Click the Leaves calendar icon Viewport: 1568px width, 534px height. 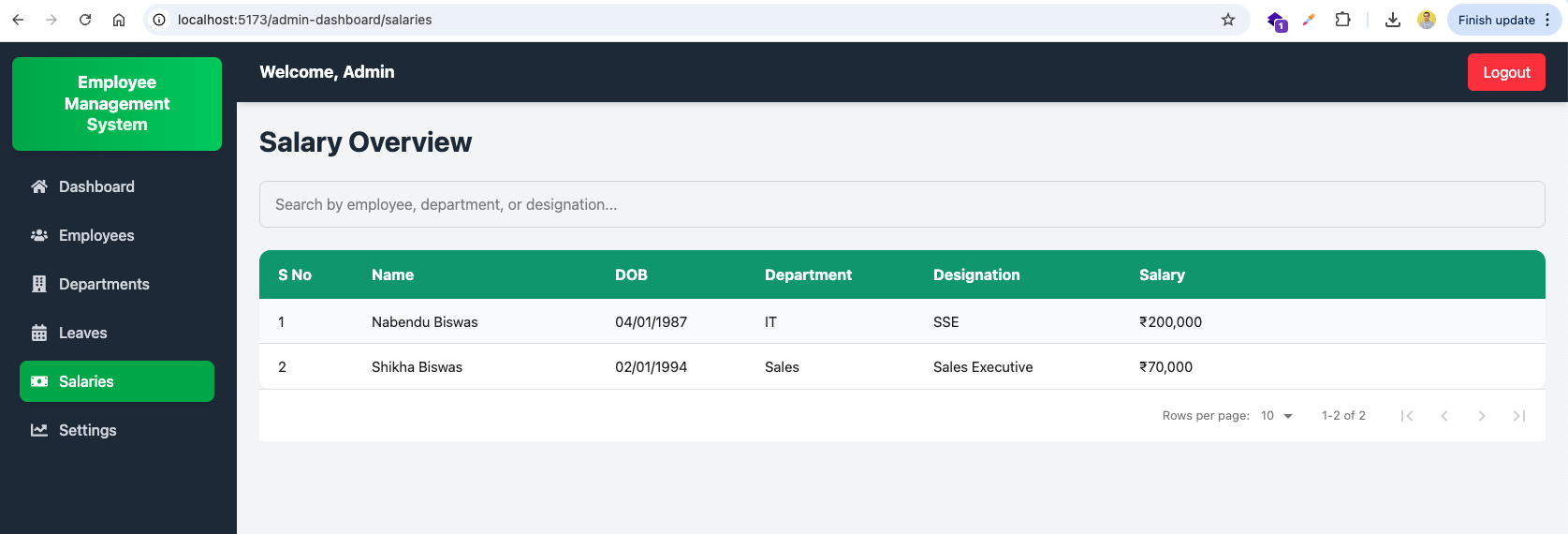(x=39, y=333)
